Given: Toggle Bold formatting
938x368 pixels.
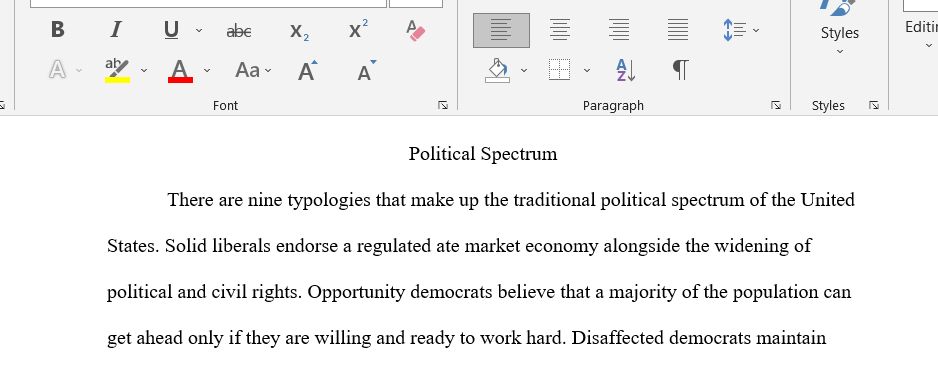Looking at the screenshot, I should [57, 29].
